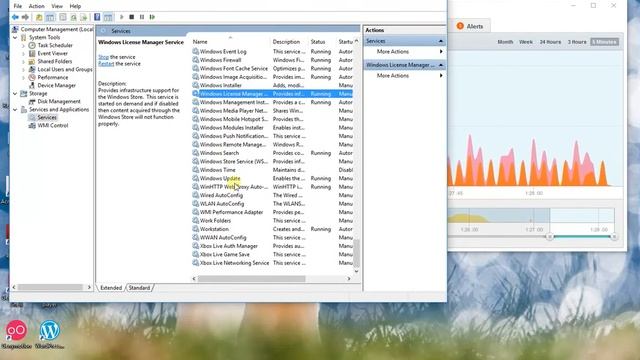640x360 pixels.
Task: Click the right timeline range slider handle
Action: click(x=613, y=236)
